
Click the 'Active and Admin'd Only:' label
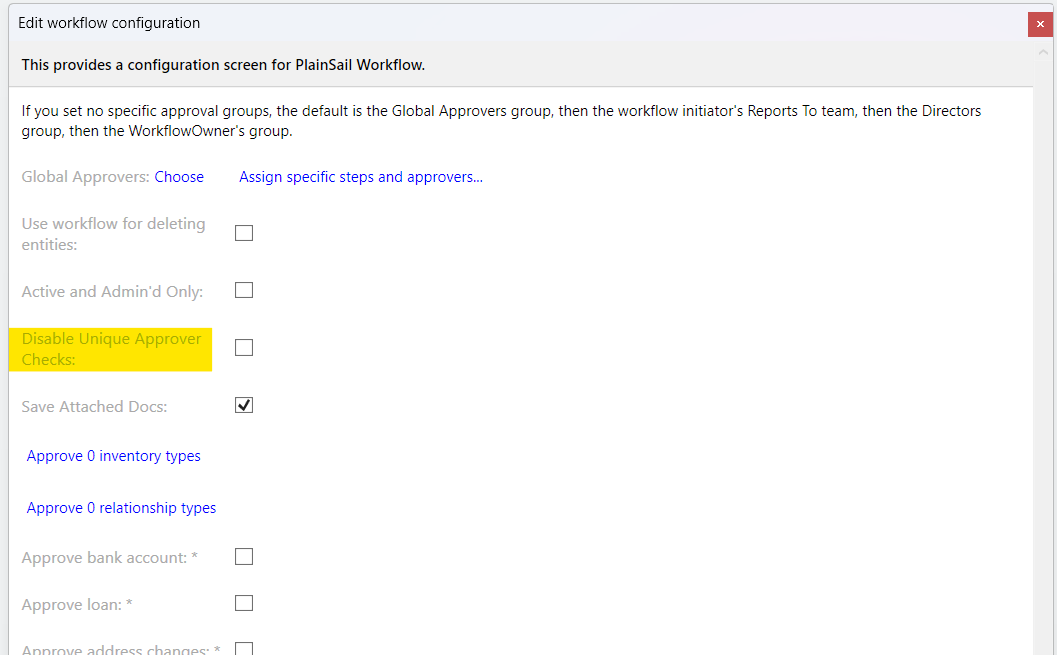pos(112,292)
